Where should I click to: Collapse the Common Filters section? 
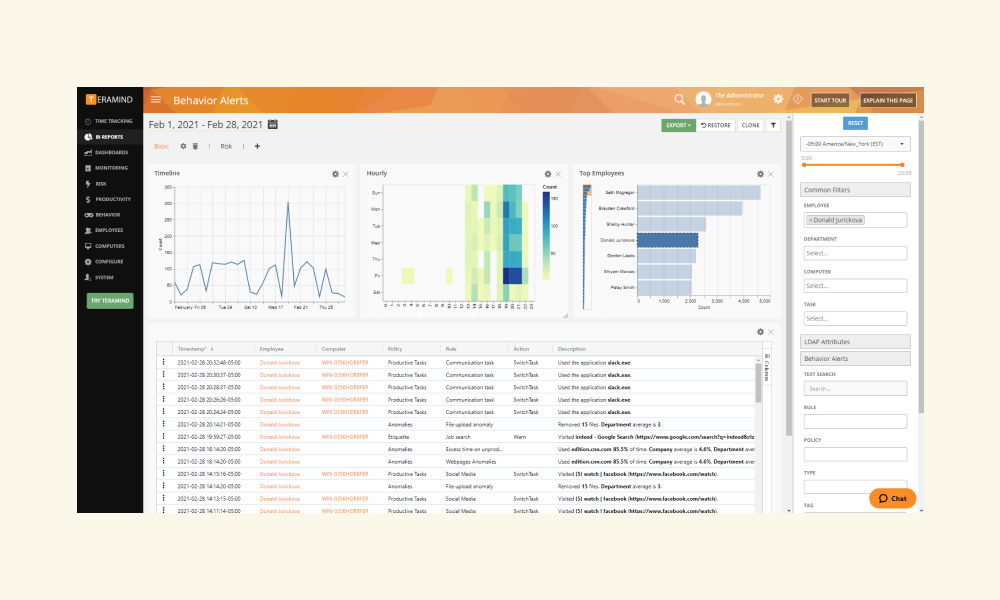[855, 190]
